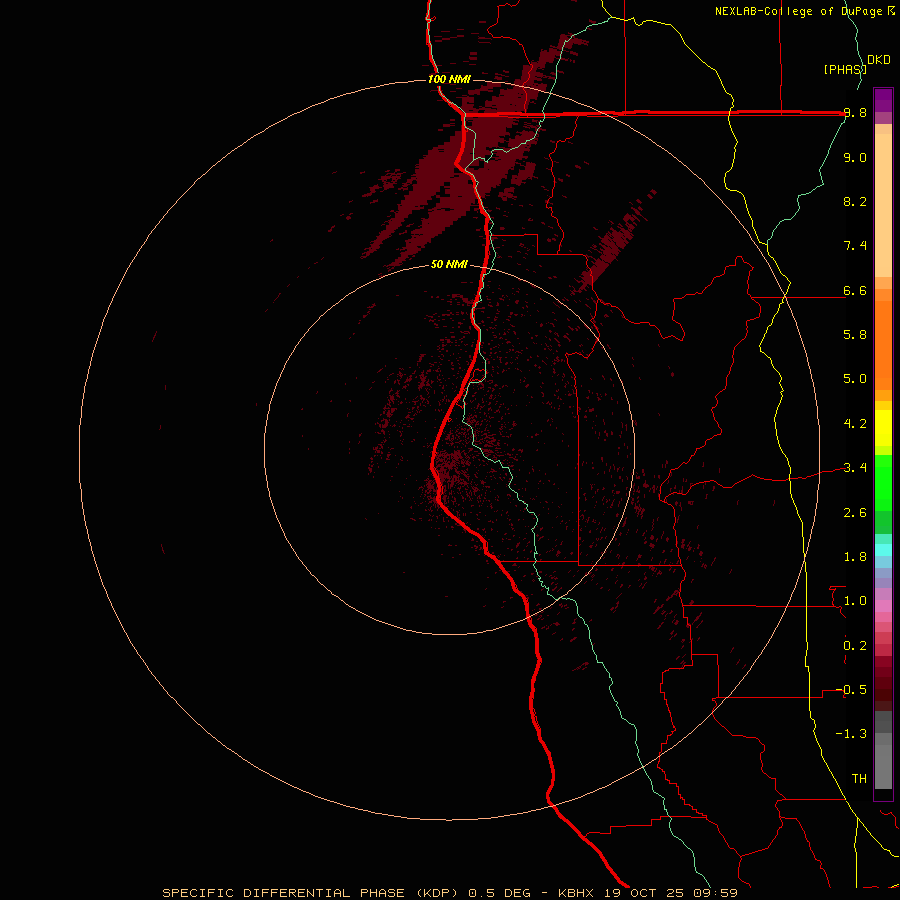Click the [PHAS] label above the color scale

pos(845,69)
